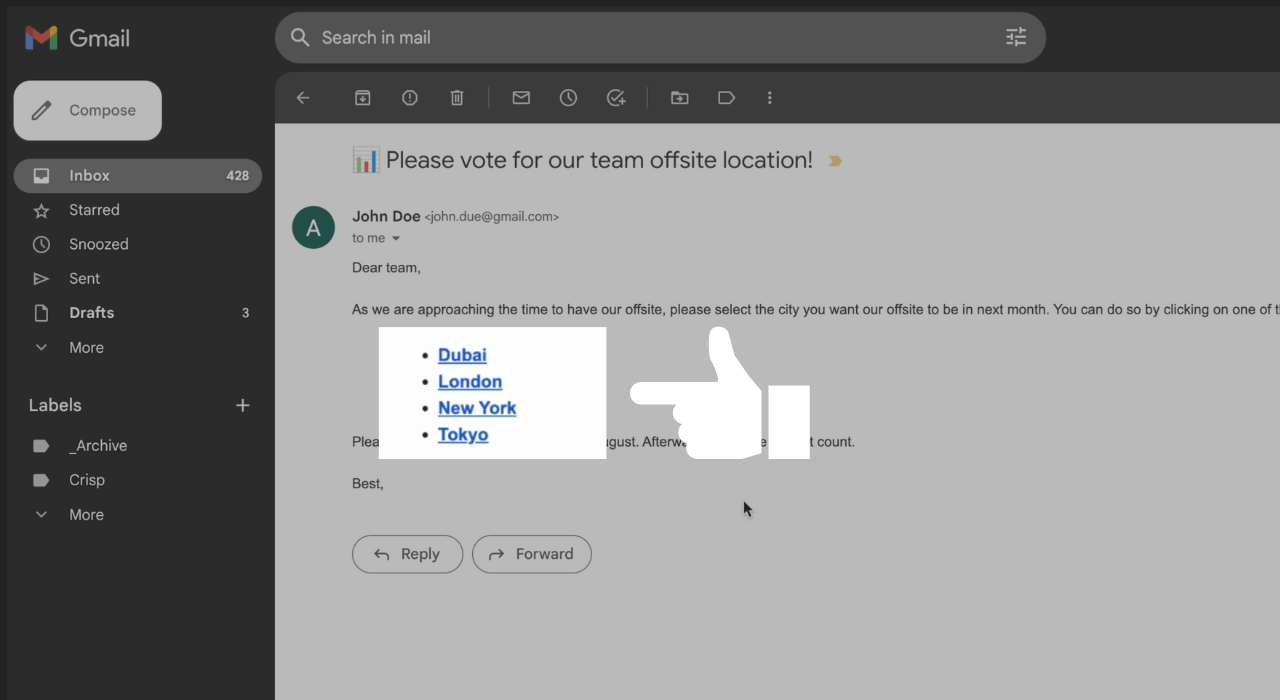Image resolution: width=1280 pixels, height=700 pixels.
Task: Vote for Dubai link
Action: click(x=462, y=355)
